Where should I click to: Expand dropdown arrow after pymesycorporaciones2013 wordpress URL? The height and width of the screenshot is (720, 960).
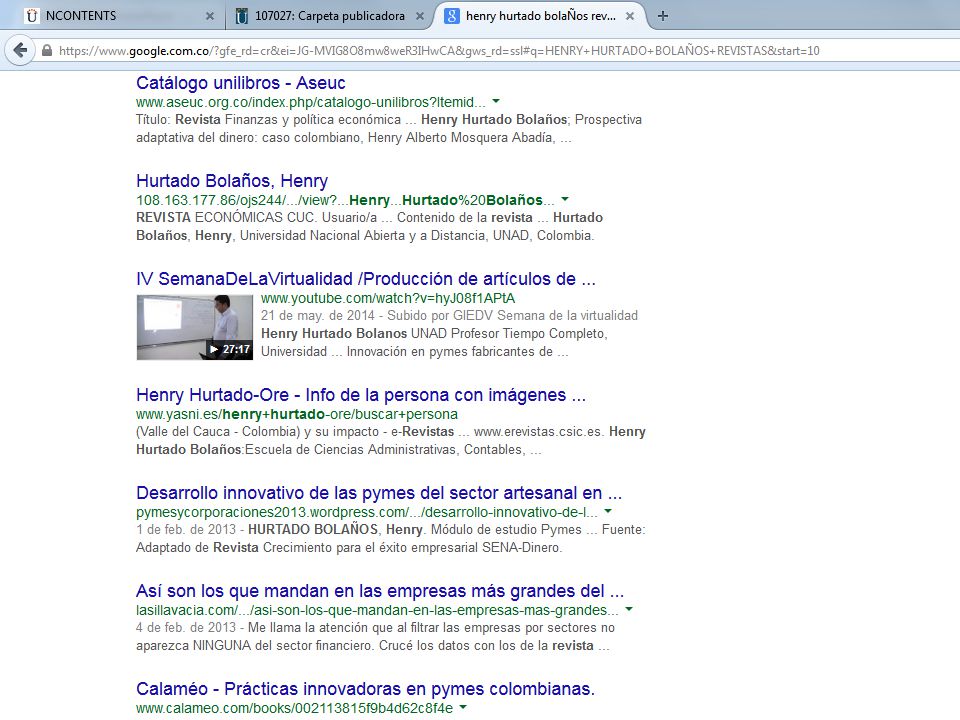tap(608, 511)
